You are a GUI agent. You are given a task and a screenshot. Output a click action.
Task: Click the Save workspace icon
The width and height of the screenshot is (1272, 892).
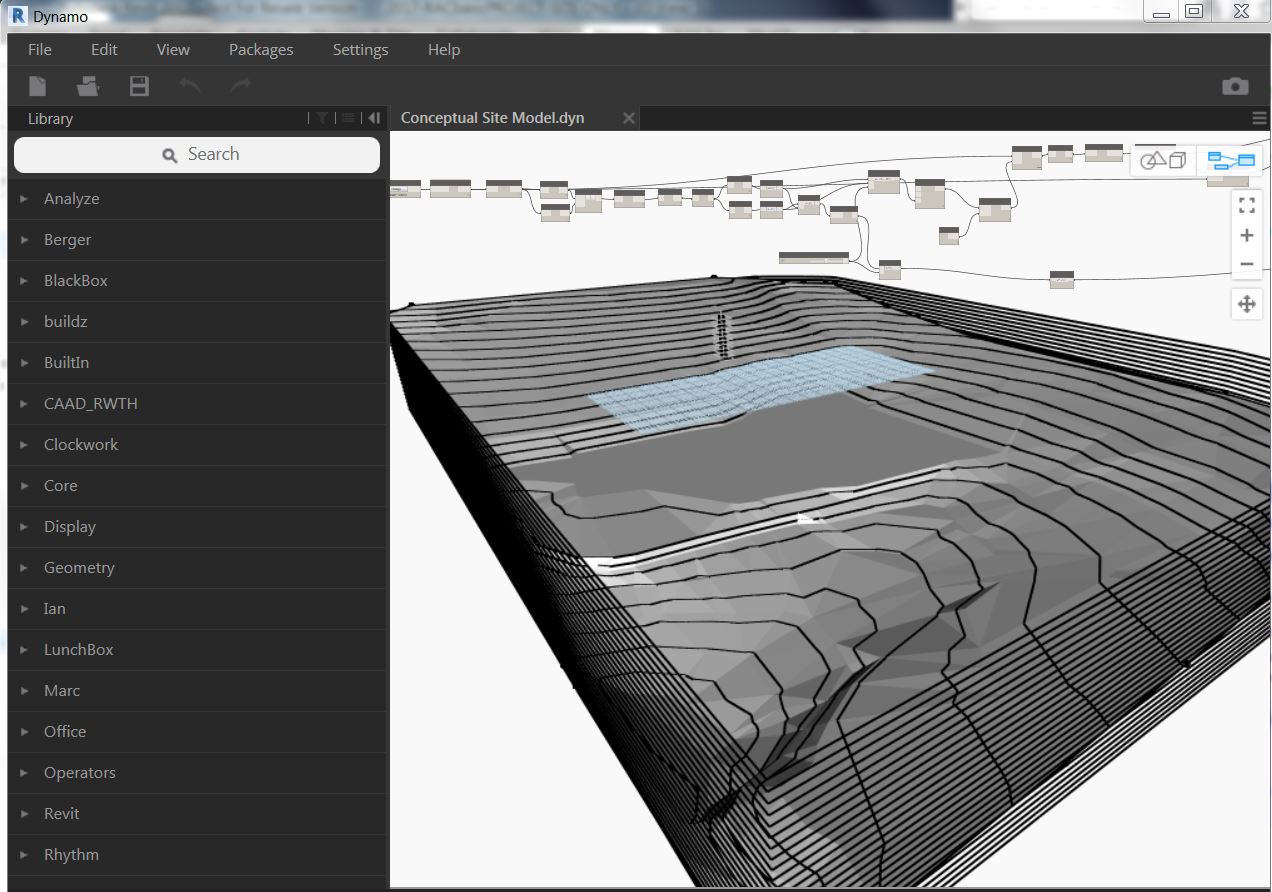(139, 86)
